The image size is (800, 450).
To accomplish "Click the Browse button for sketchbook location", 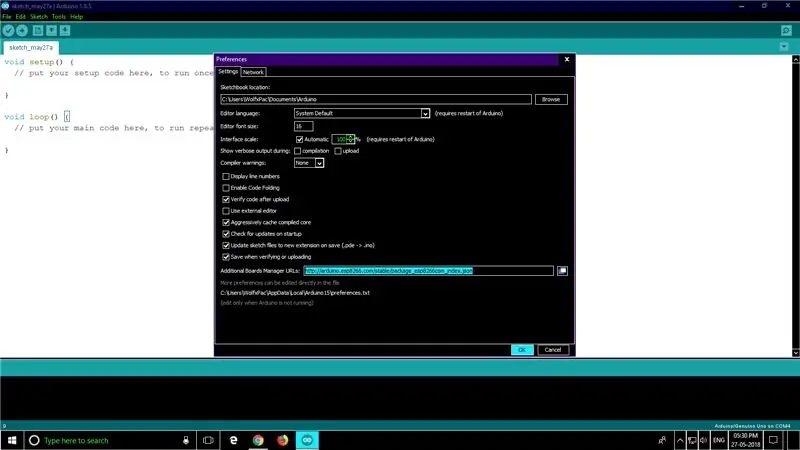I will point(551,99).
